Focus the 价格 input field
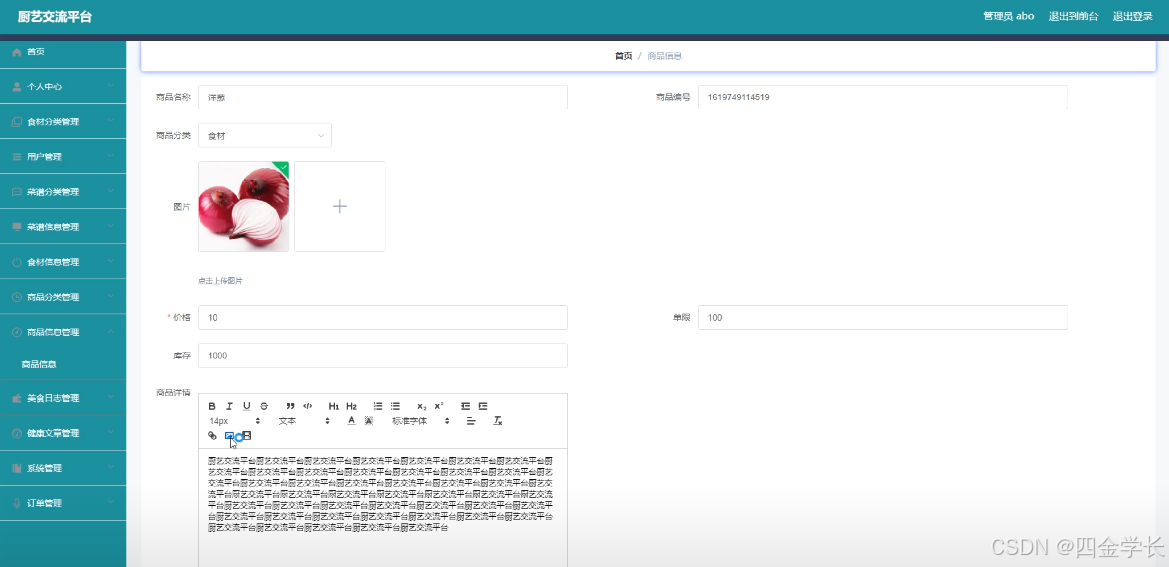The height and width of the screenshot is (567, 1169). click(382, 317)
